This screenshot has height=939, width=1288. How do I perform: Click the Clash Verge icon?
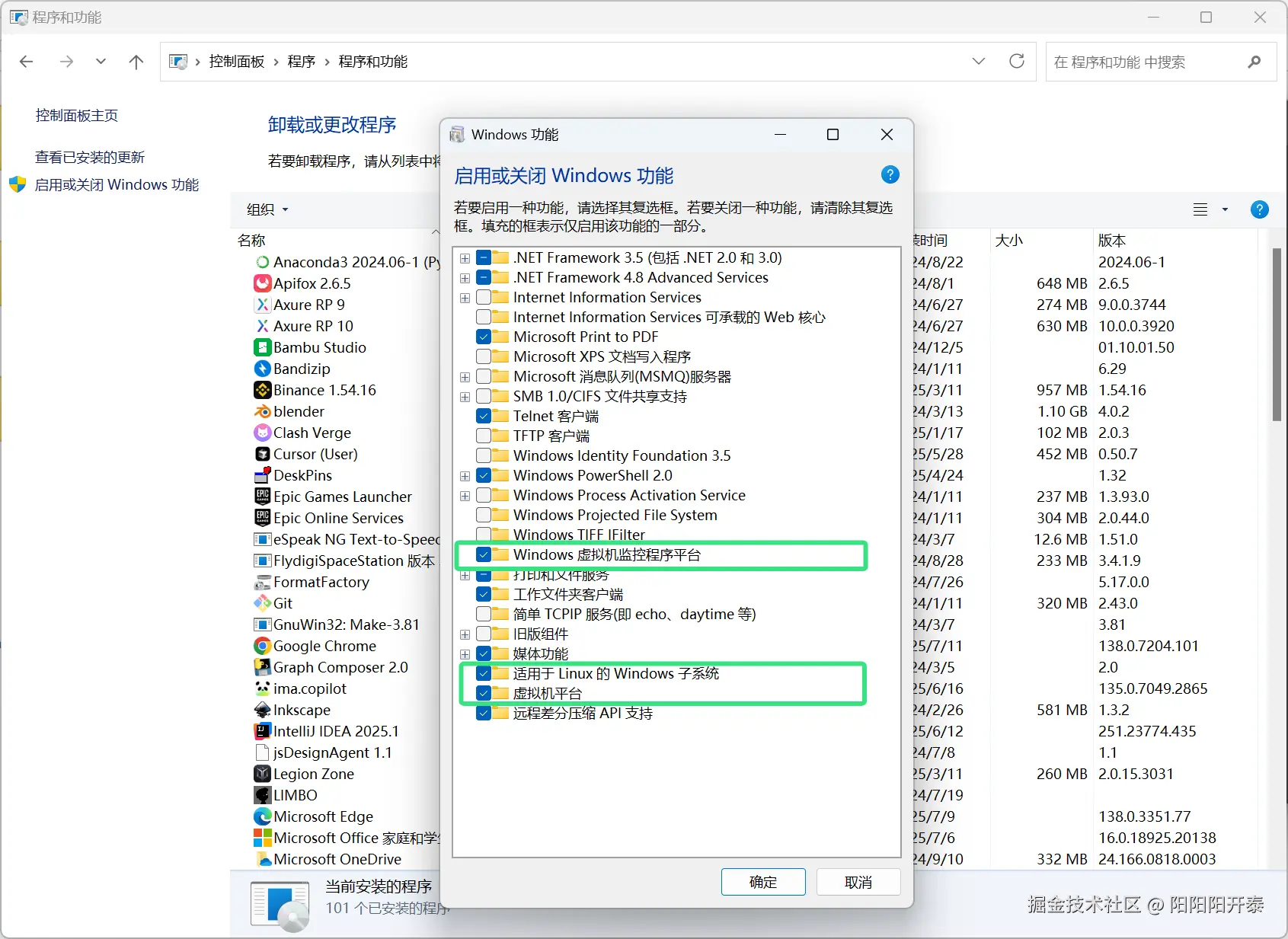point(262,433)
